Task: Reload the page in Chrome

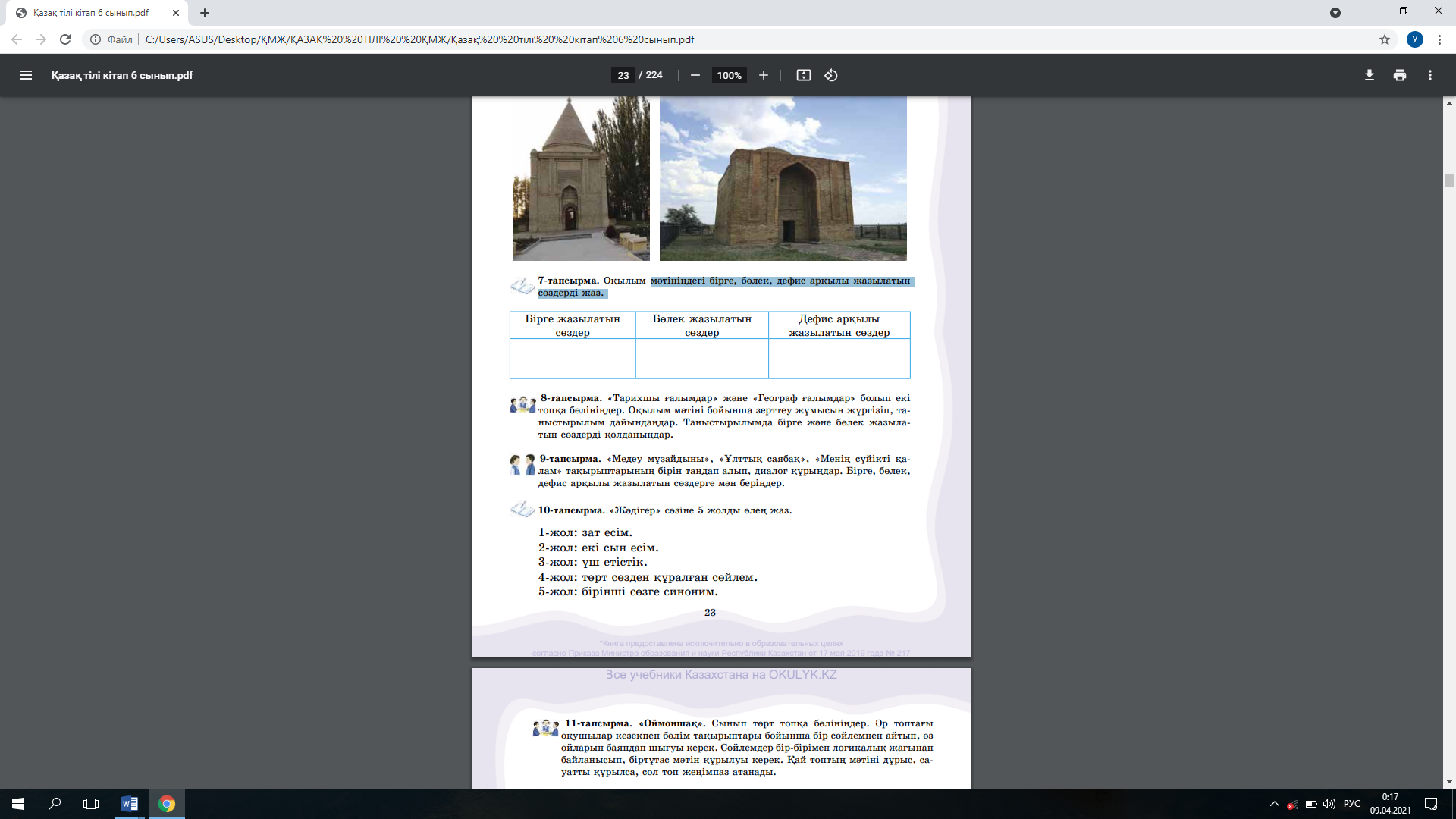Action: coord(65,39)
